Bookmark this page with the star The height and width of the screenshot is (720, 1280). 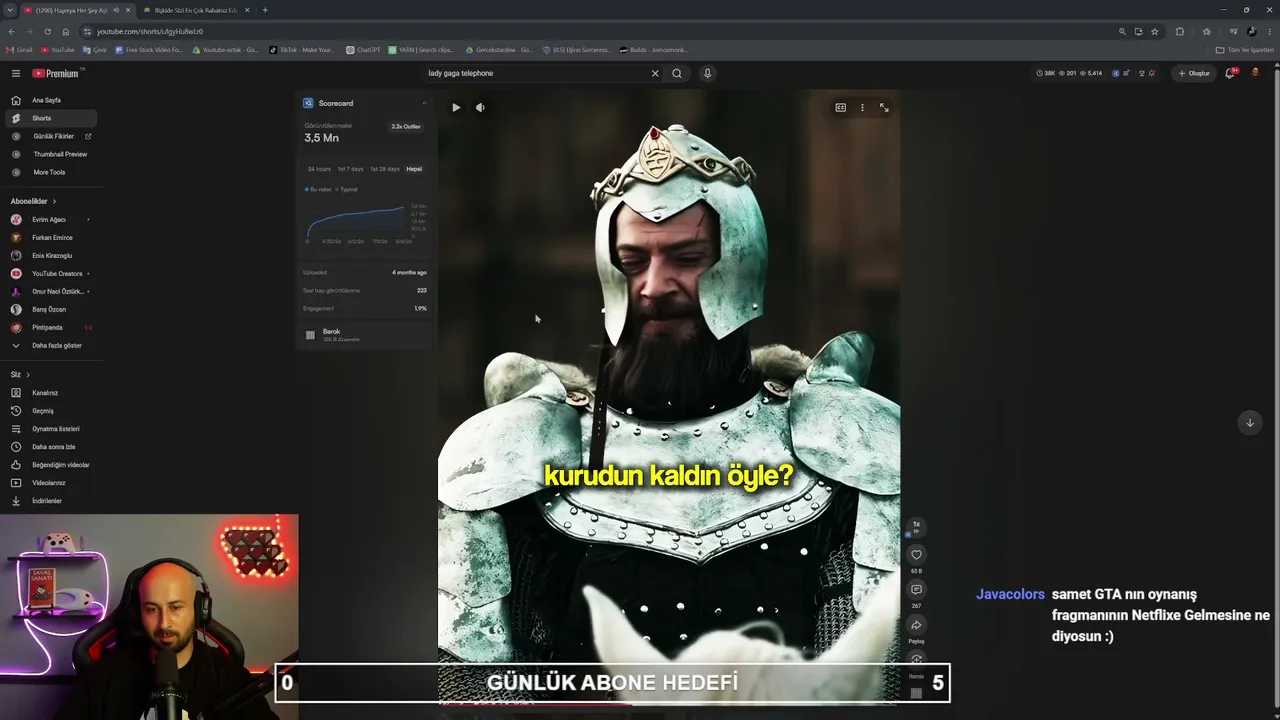tap(1155, 31)
